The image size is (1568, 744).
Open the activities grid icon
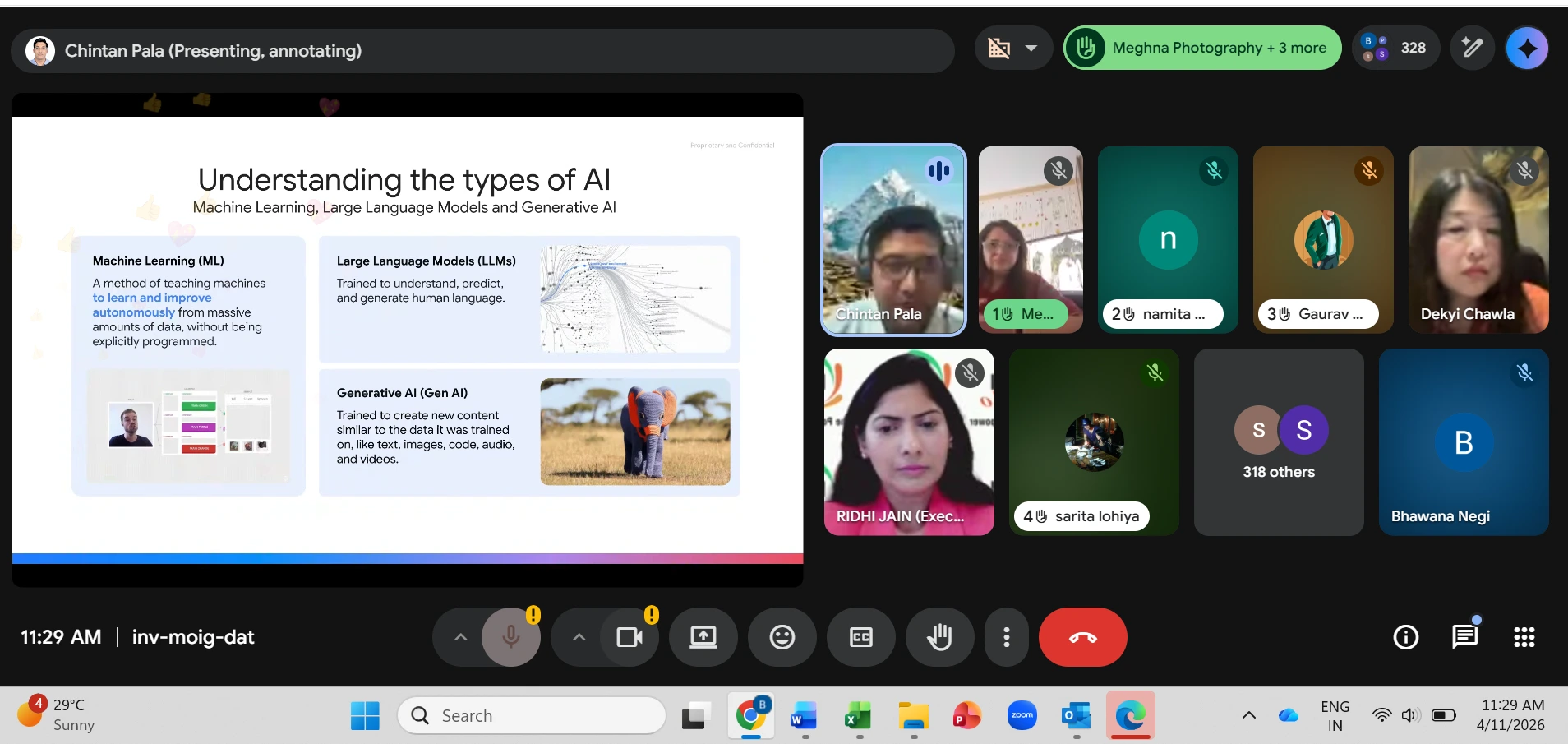pyautogui.click(x=1524, y=637)
